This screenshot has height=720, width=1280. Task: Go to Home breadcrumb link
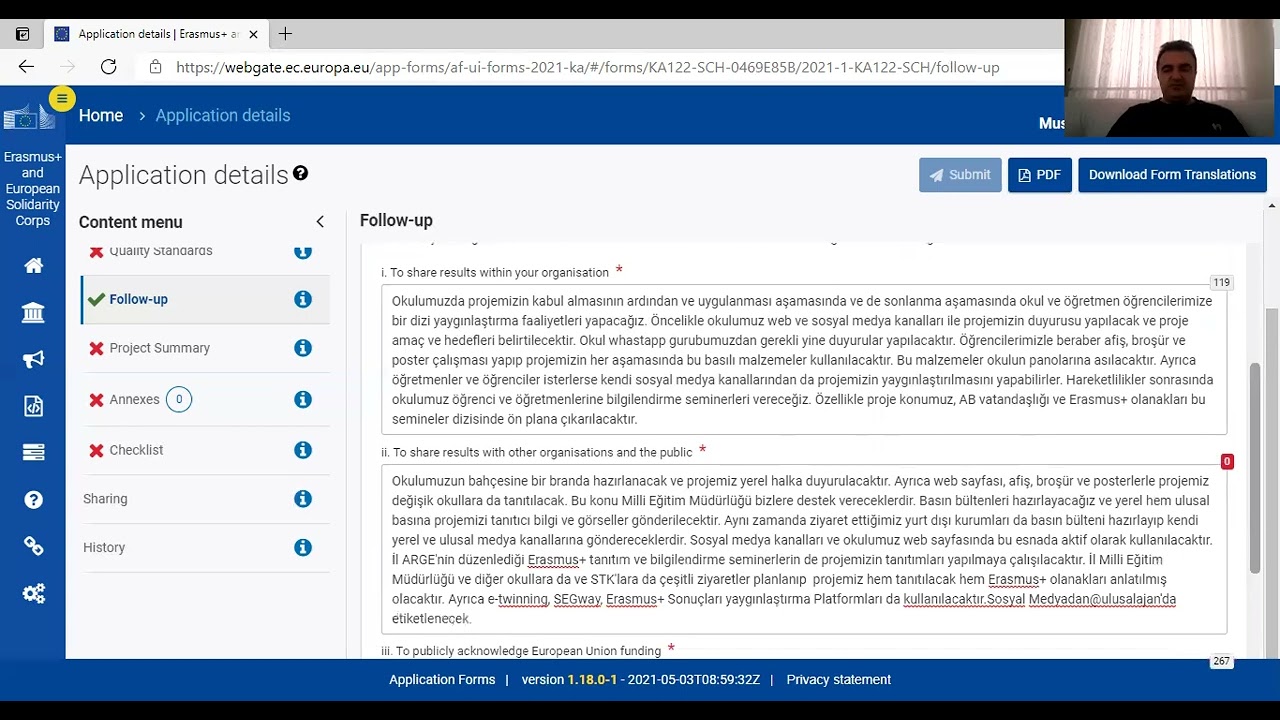click(101, 115)
